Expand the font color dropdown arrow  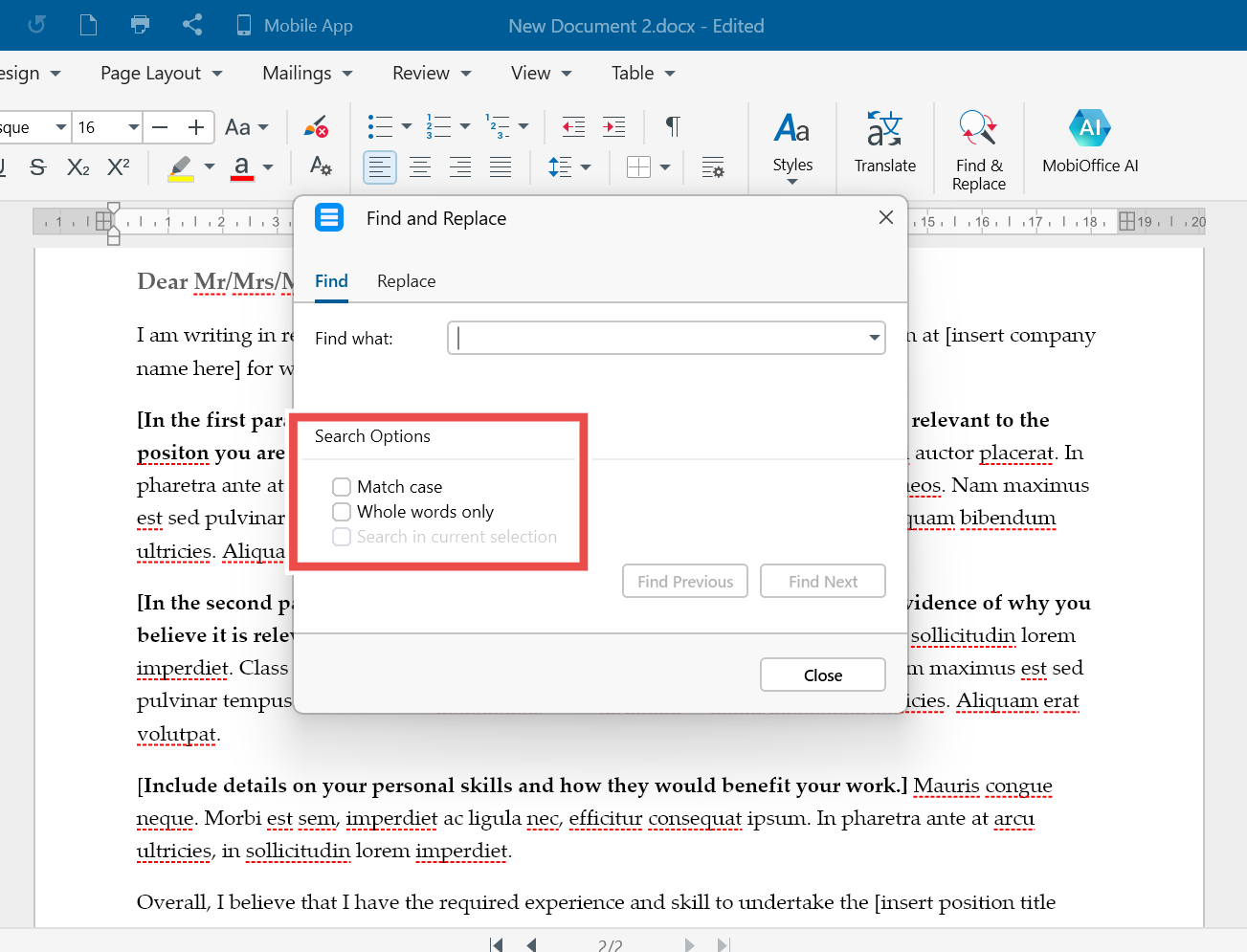(268, 167)
